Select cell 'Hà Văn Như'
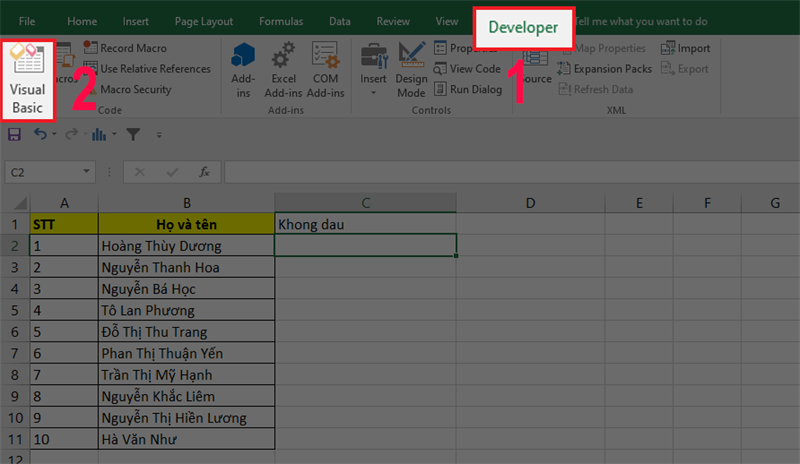The image size is (800, 464). (186, 438)
